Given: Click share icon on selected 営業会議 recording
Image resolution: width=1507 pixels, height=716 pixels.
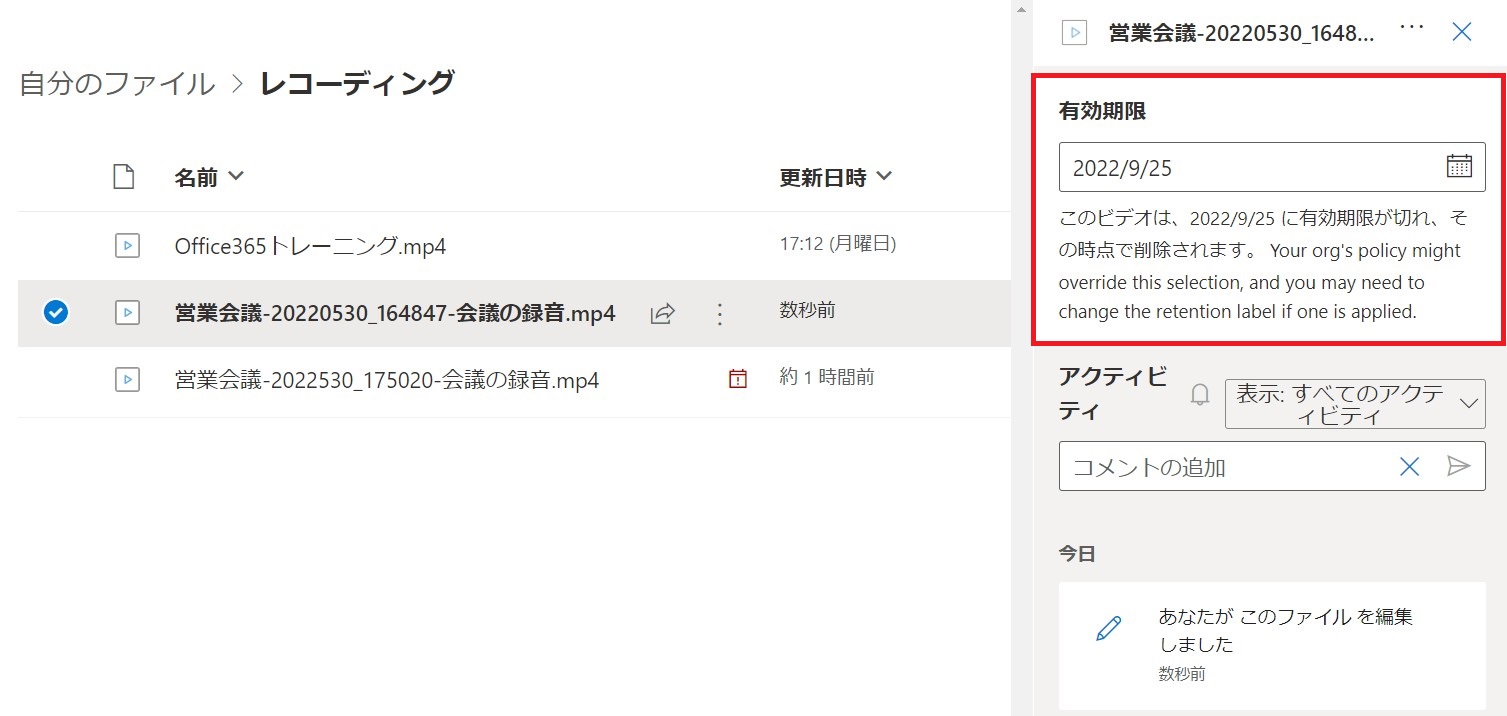Looking at the screenshot, I should [x=662, y=314].
